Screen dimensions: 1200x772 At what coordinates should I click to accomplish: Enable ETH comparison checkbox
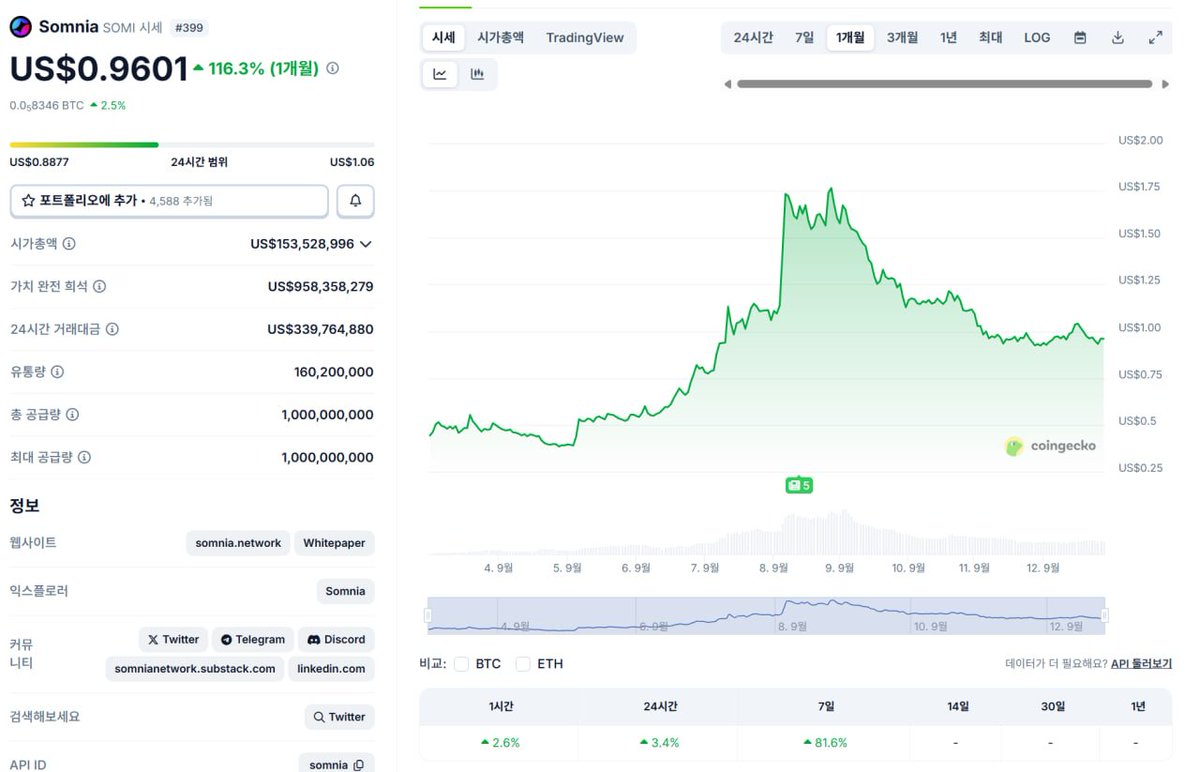523,664
